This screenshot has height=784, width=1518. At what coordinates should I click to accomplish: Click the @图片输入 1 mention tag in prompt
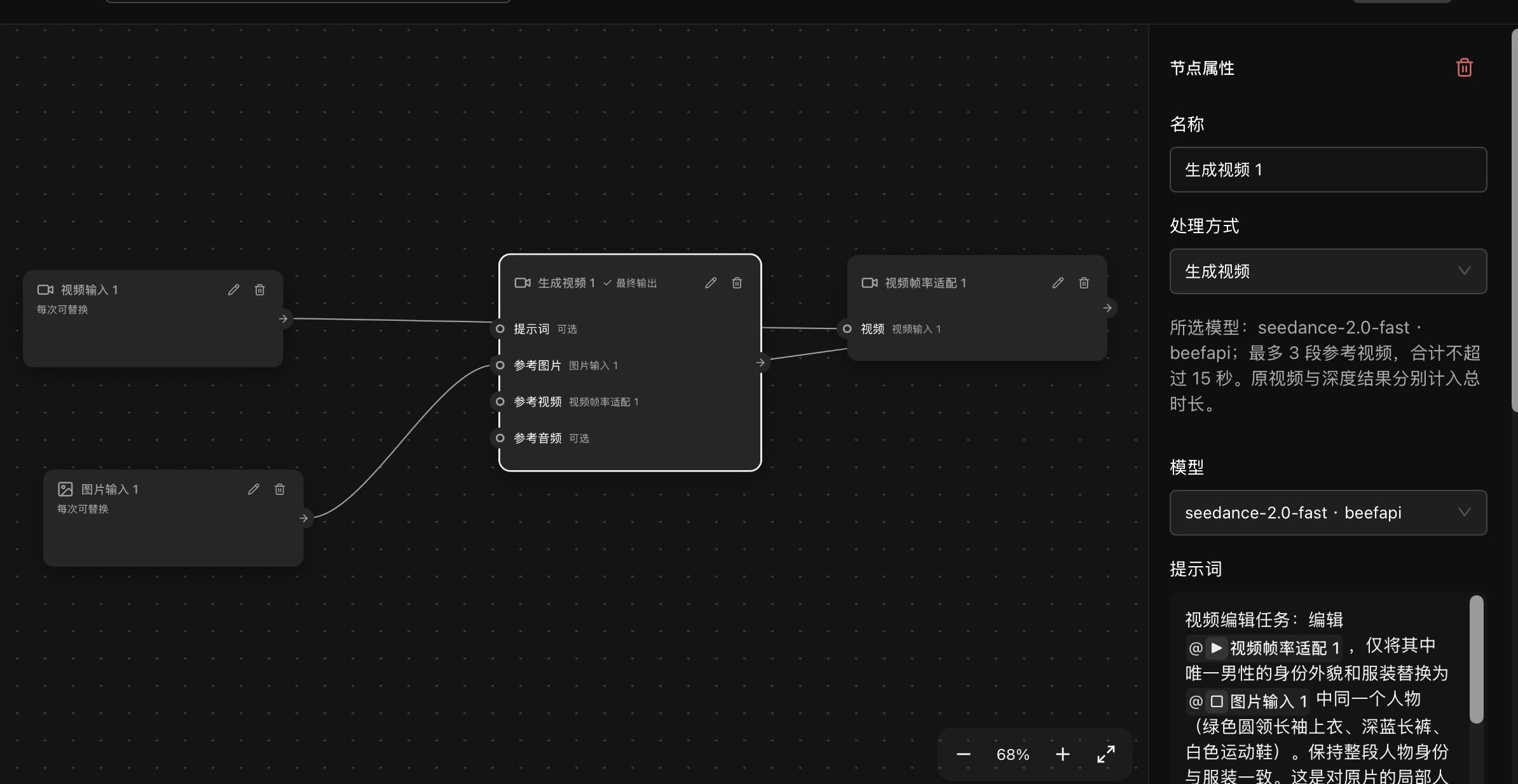point(1247,701)
